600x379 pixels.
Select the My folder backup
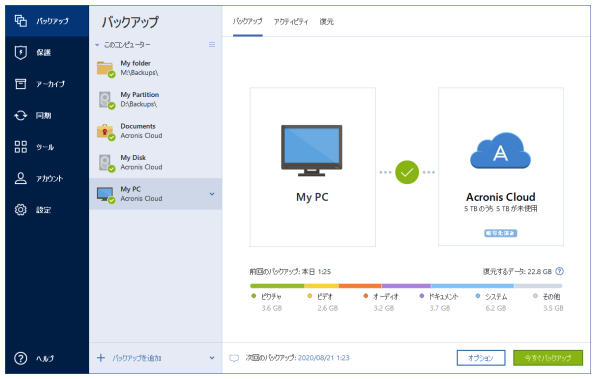coord(155,68)
